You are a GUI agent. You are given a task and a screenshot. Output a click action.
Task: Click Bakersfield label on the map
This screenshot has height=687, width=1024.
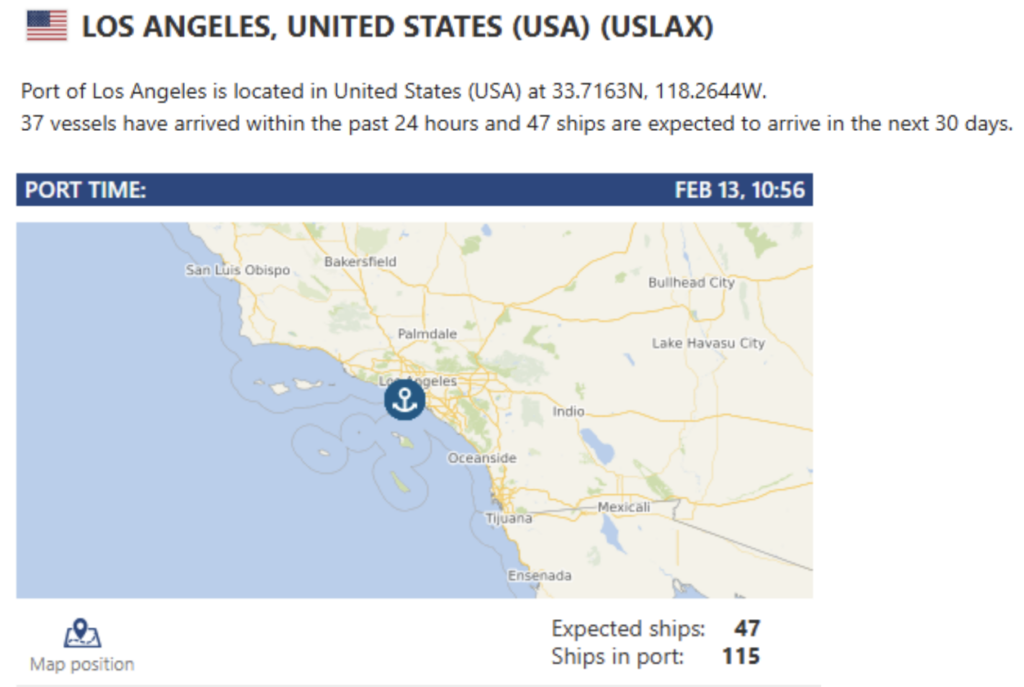(x=360, y=261)
